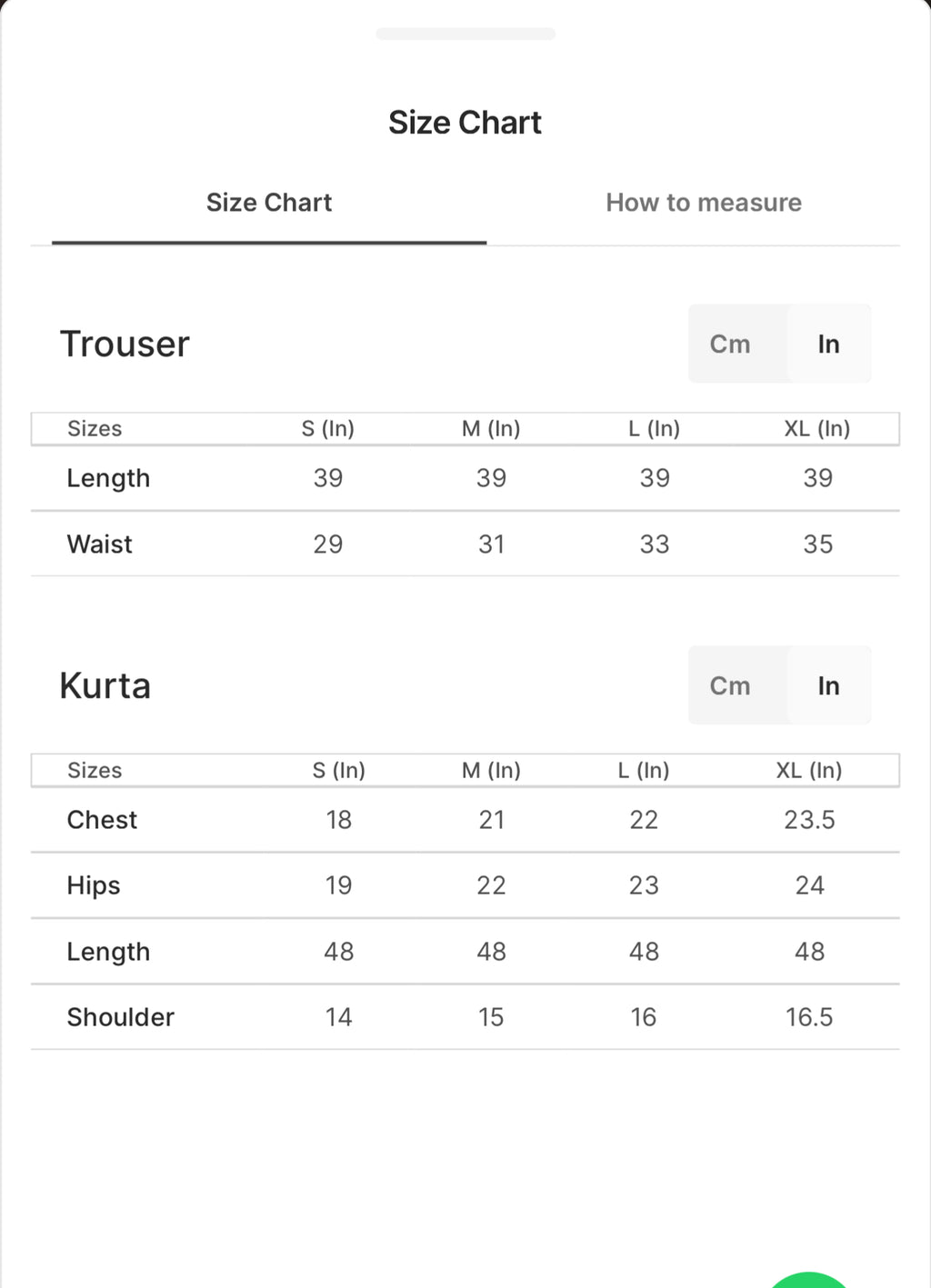Select M (In) header in Trouser table
This screenshot has width=931, height=1288.
point(491,428)
